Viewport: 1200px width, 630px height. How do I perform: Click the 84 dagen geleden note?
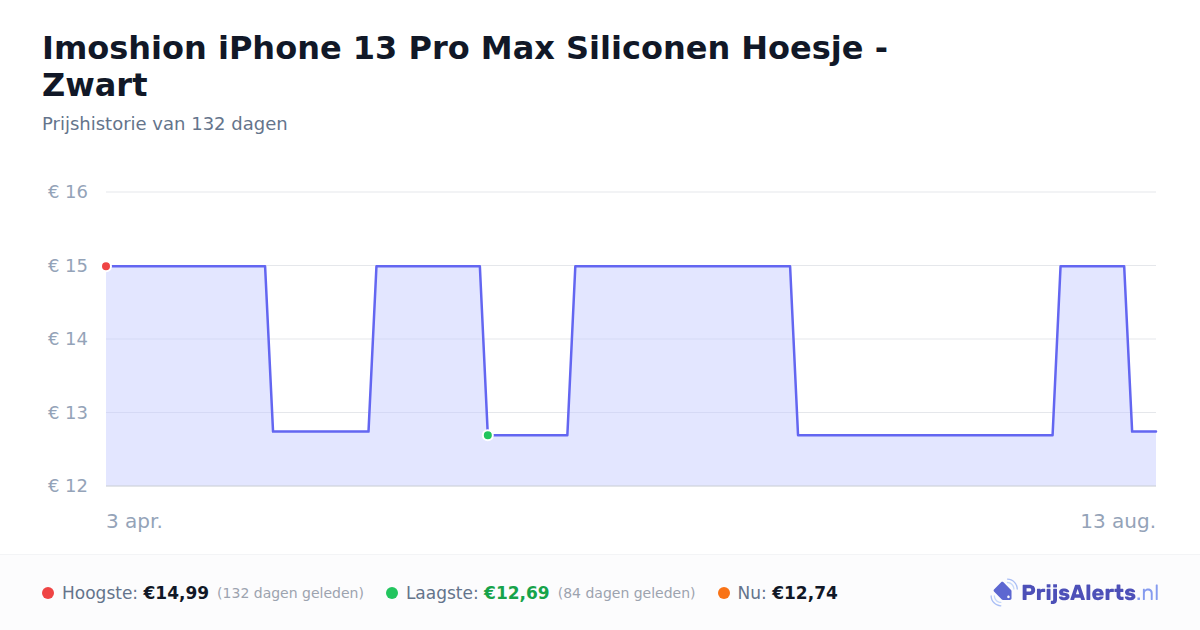tap(627, 593)
